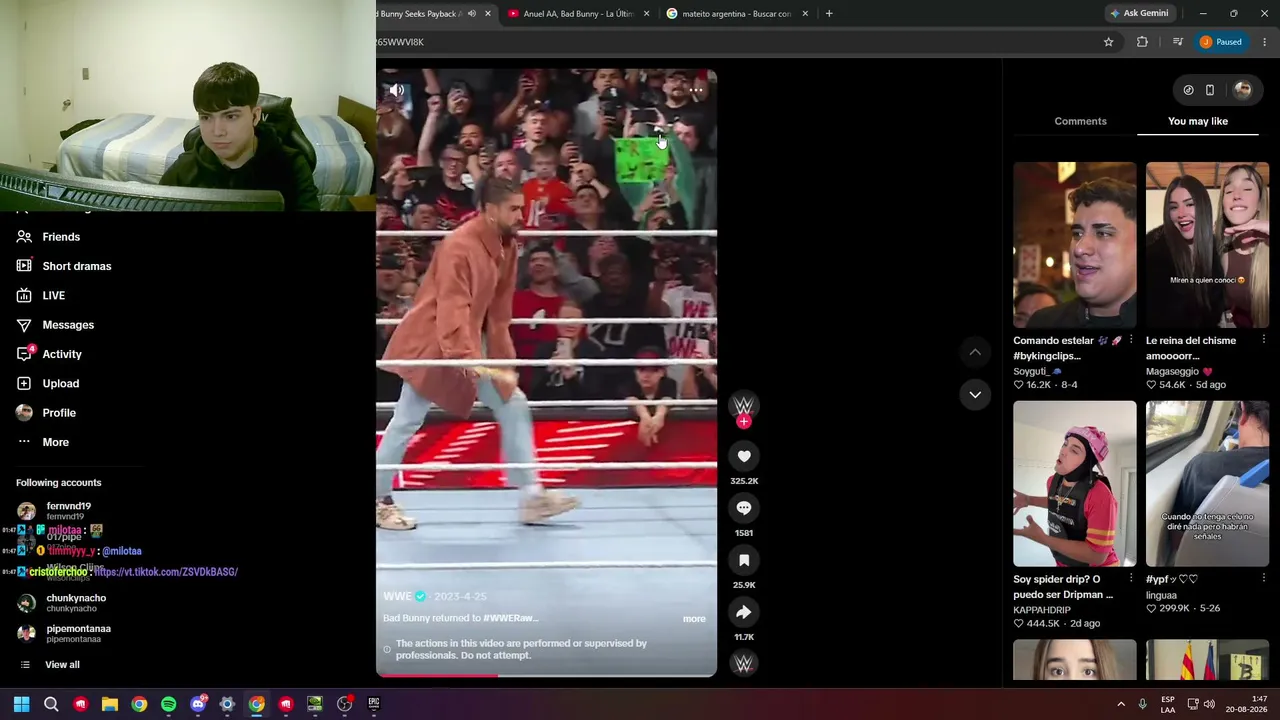Save video with the bookmark icon
Screen dimensions: 1280x720
tap(744, 560)
